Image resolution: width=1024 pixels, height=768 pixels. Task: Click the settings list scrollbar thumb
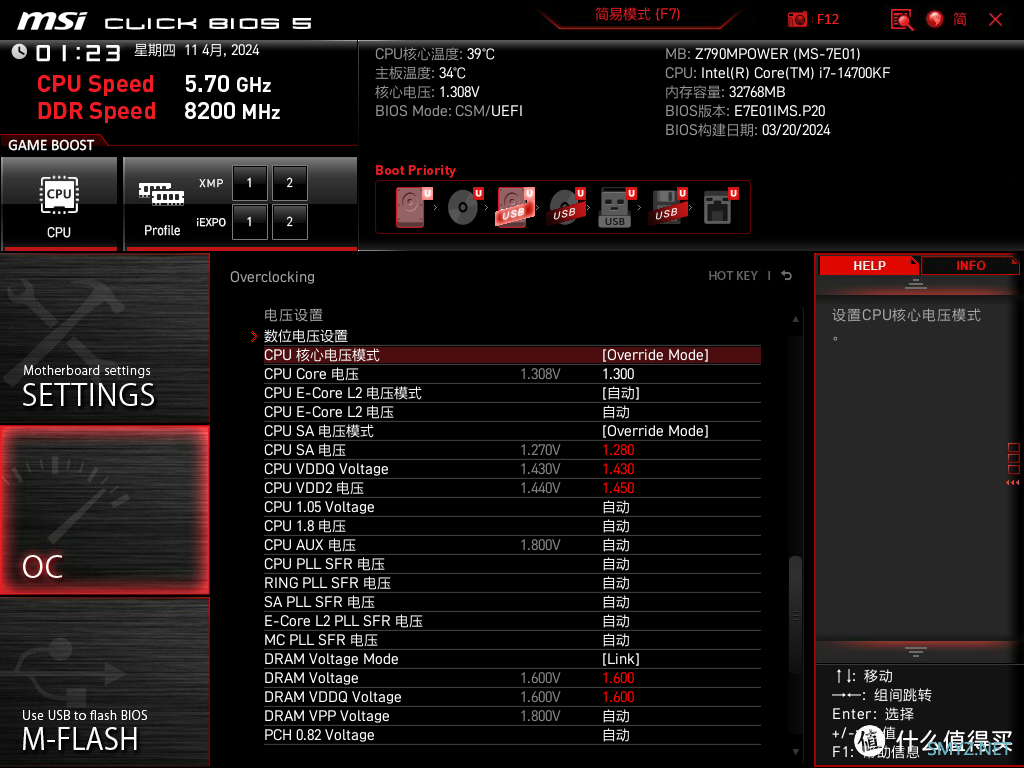(795, 615)
